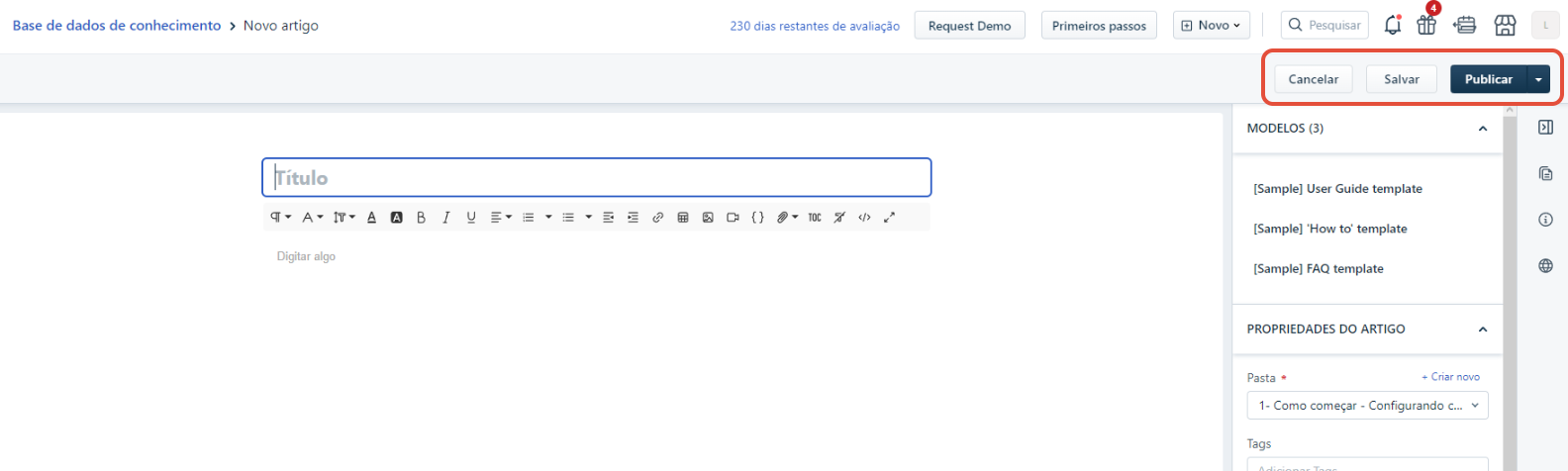Toggle italic formatting
Viewport: 1568px width, 471px height.
coord(445,218)
